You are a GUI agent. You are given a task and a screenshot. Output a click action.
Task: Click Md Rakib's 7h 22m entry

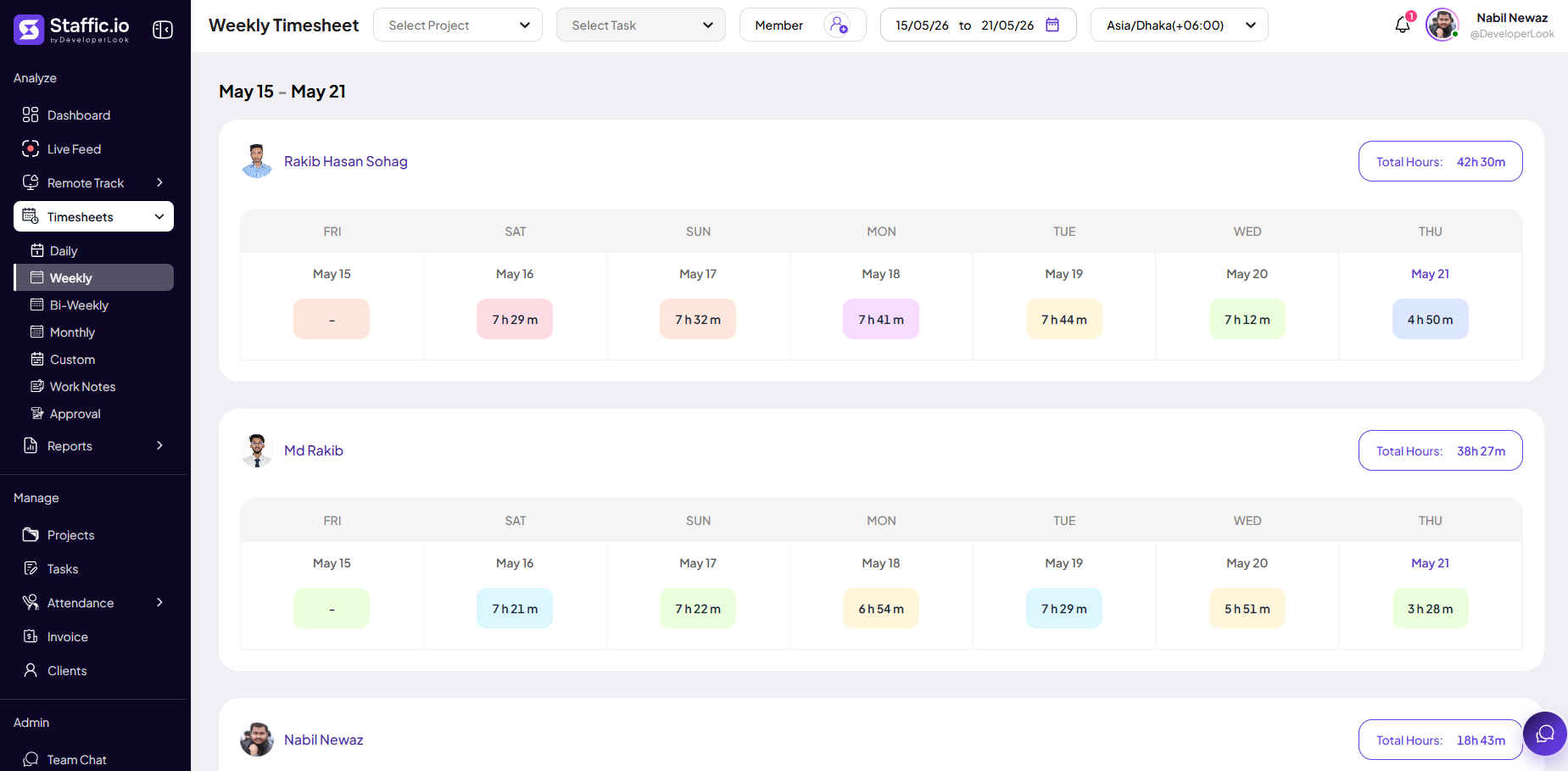tap(698, 608)
